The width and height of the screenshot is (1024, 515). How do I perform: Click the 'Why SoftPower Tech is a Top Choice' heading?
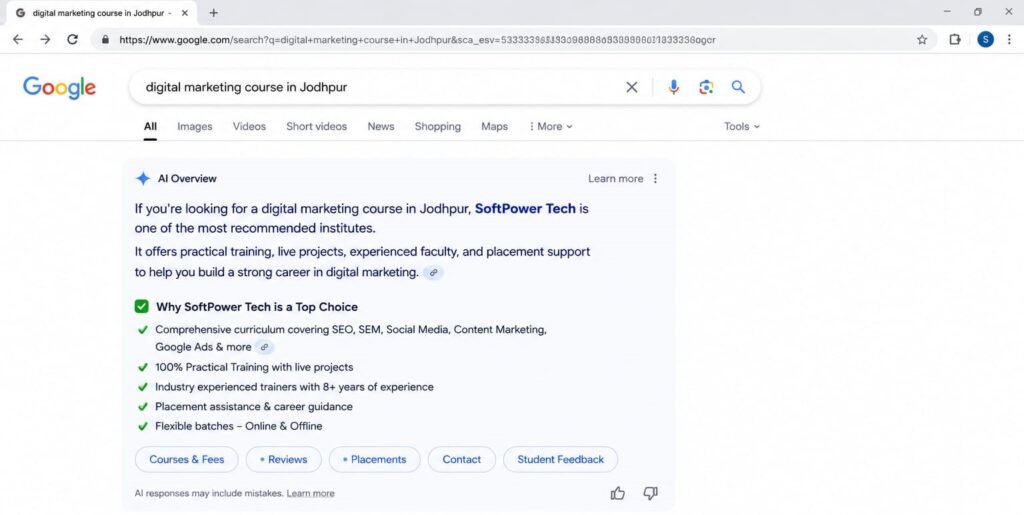click(257, 307)
